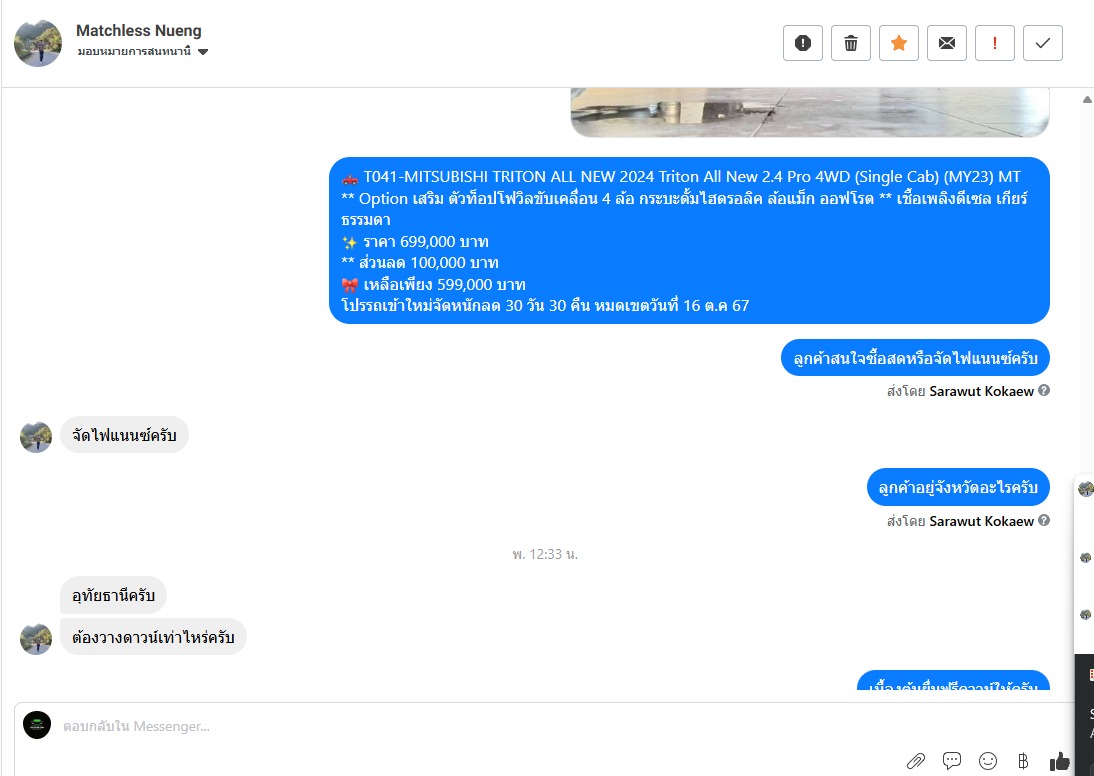
Task: Mark conversation unread with envelope icon
Action: (947, 43)
